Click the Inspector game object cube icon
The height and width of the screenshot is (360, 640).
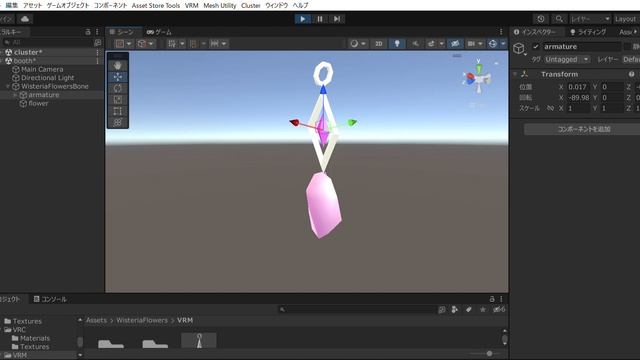pyautogui.click(x=519, y=48)
